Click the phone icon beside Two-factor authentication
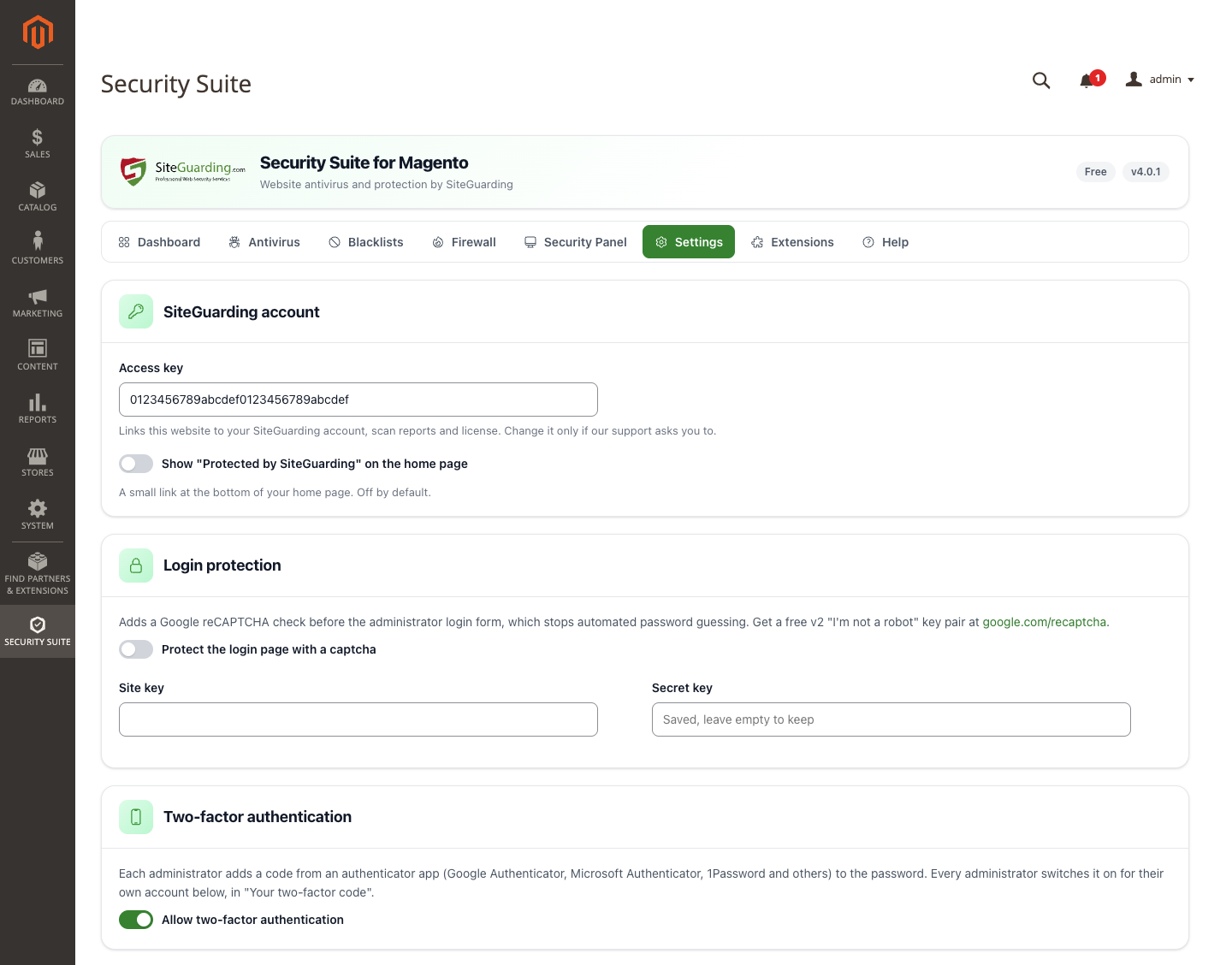The image size is (1232, 965). click(x=136, y=817)
